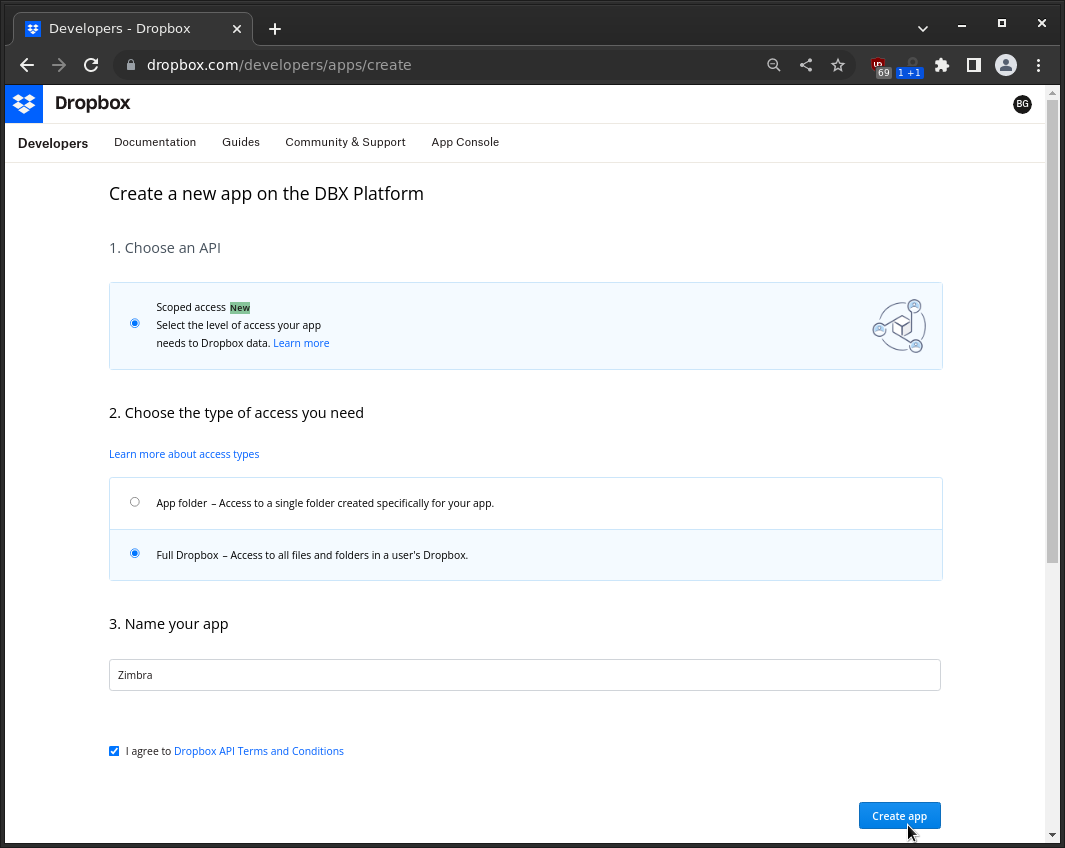Open the Documentation menu
1065x848 pixels.
click(x=155, y=142)
